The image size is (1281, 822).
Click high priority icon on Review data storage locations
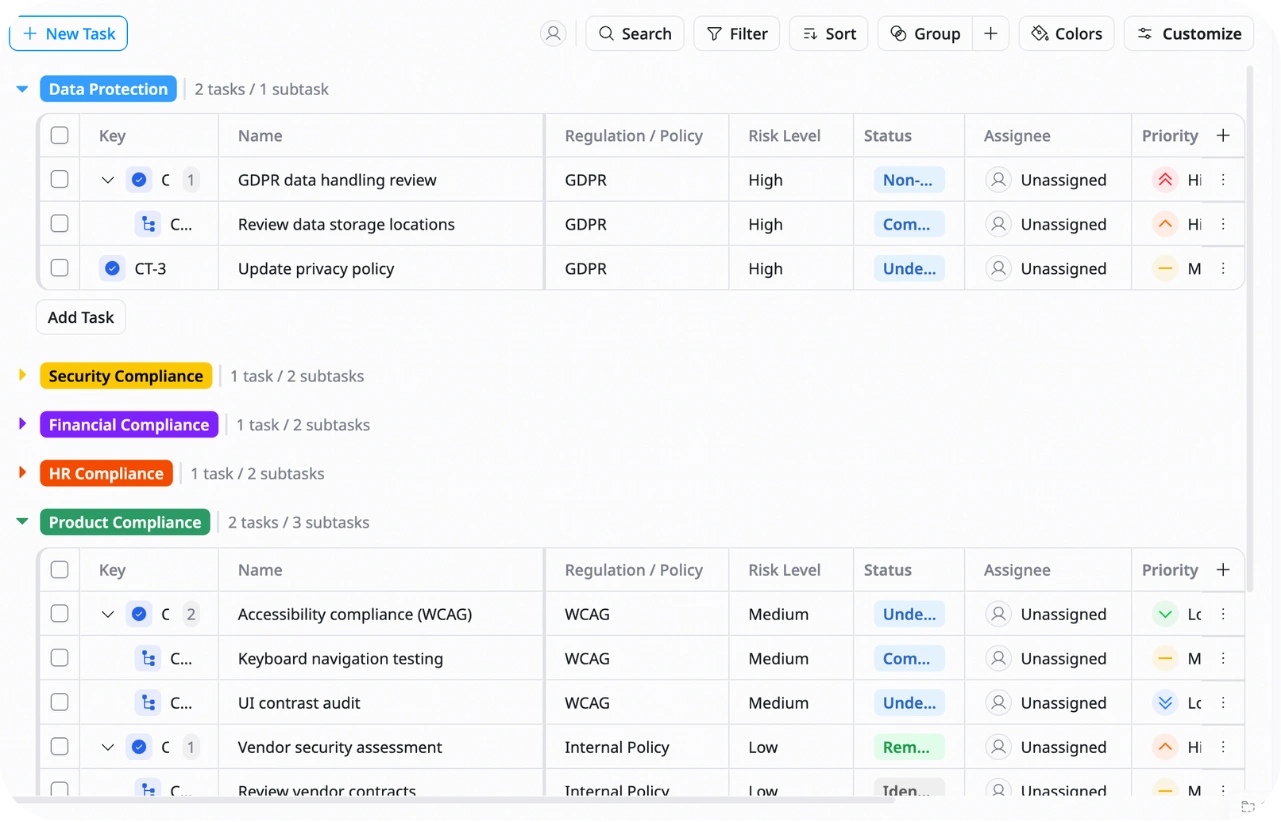pos(1164,224)
